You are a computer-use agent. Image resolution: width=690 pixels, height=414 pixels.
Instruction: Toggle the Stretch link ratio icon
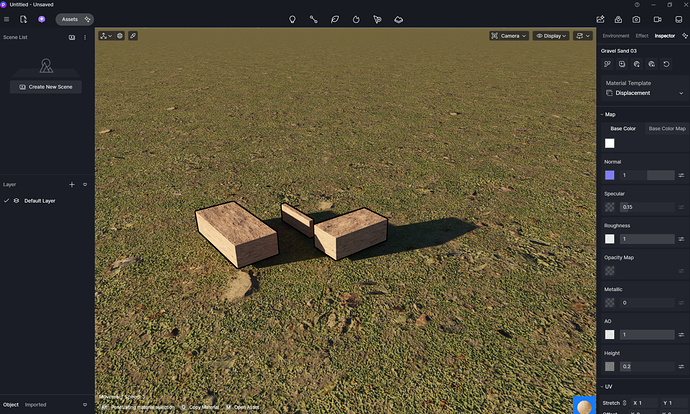(624, 403)
